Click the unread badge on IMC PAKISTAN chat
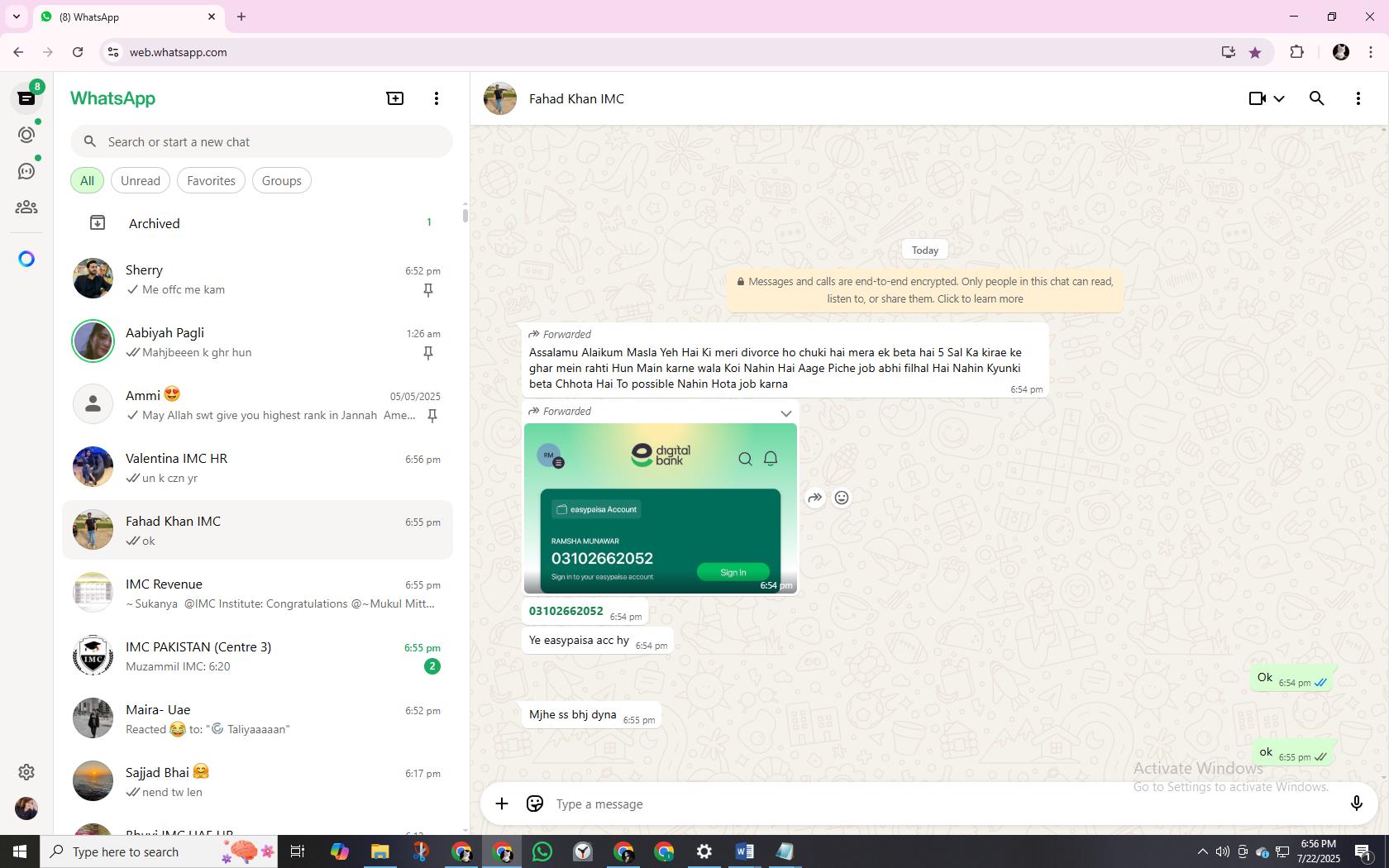The width and height of the screenshot is (1389, 868). 432,666
